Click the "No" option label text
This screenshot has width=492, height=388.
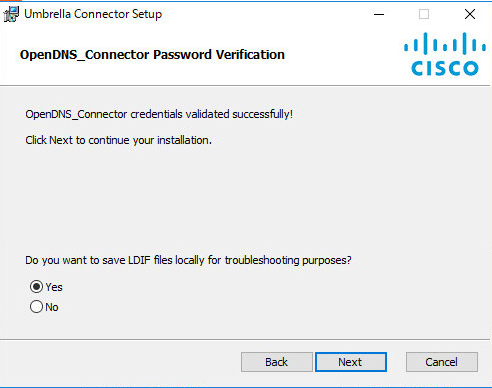click(52, 307)
